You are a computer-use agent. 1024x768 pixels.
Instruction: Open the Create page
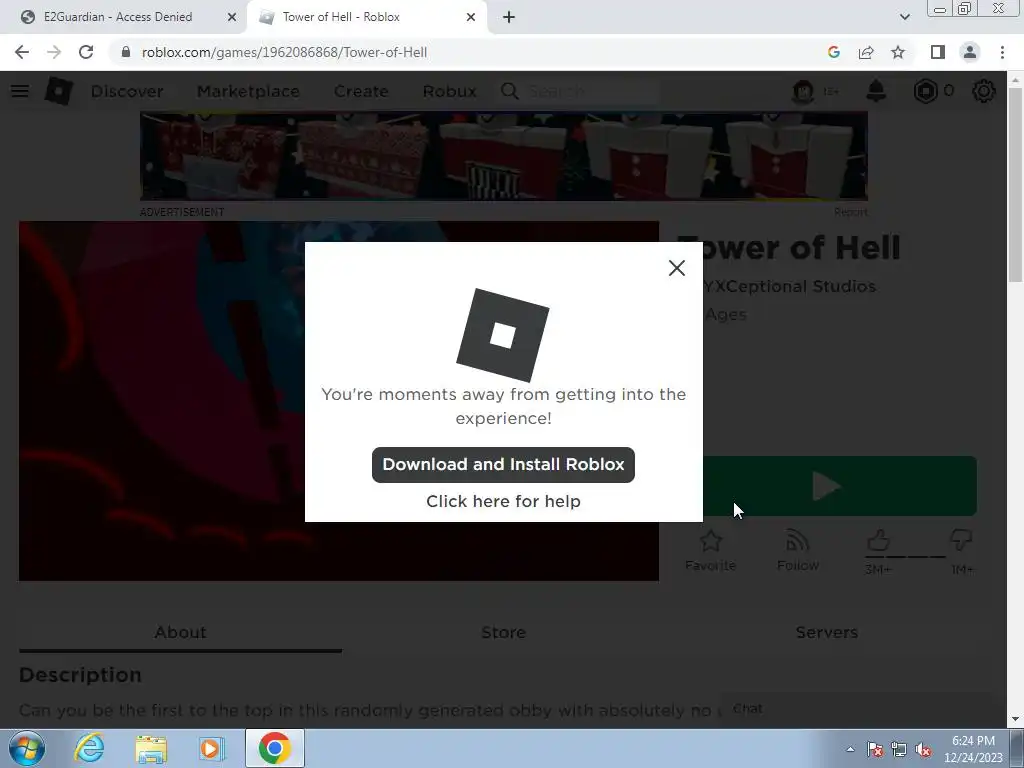(x=361, y=91)
